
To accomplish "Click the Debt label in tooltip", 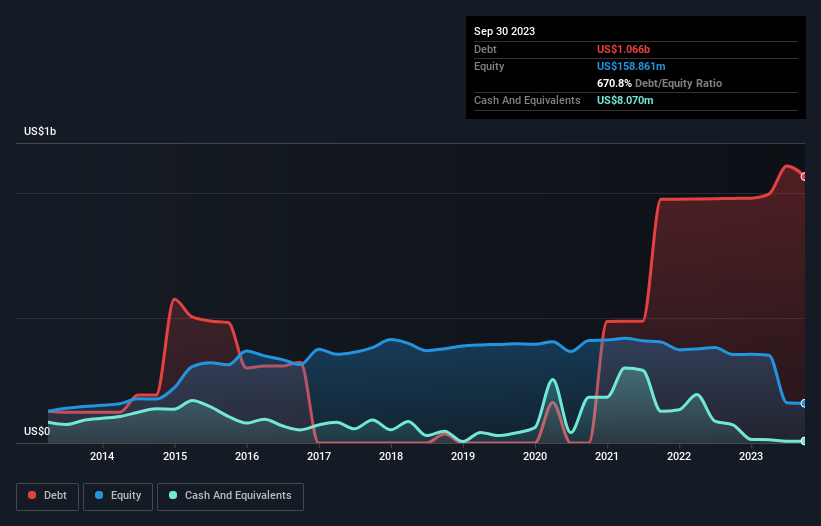I will [485, 49].
